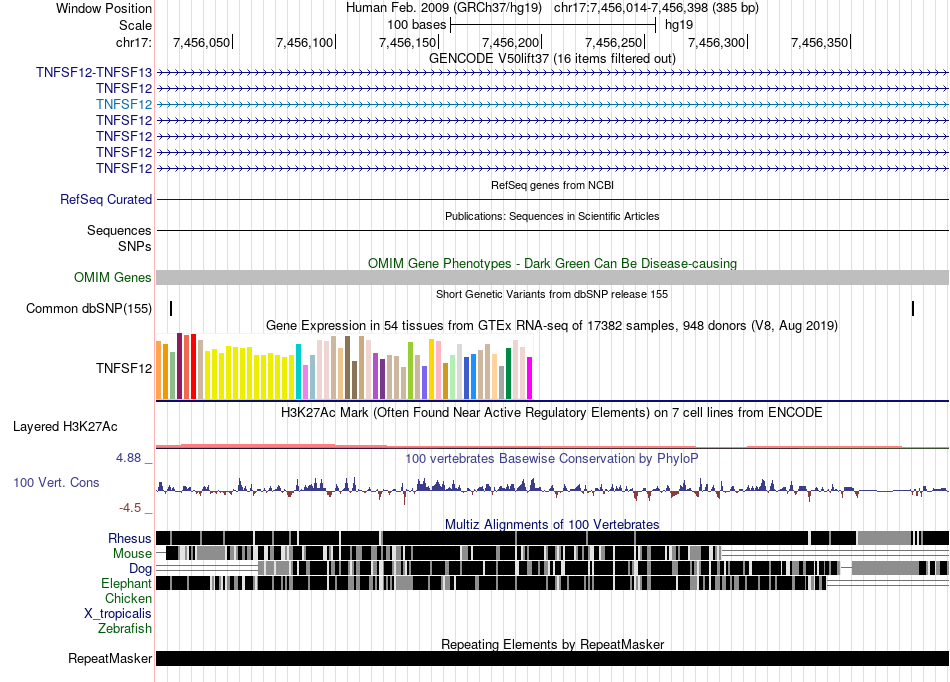Image resolution: width=950 pixels, height=682 pixels.
Task: Select the Rhesus alignment row label
Action: click(130, 538)
